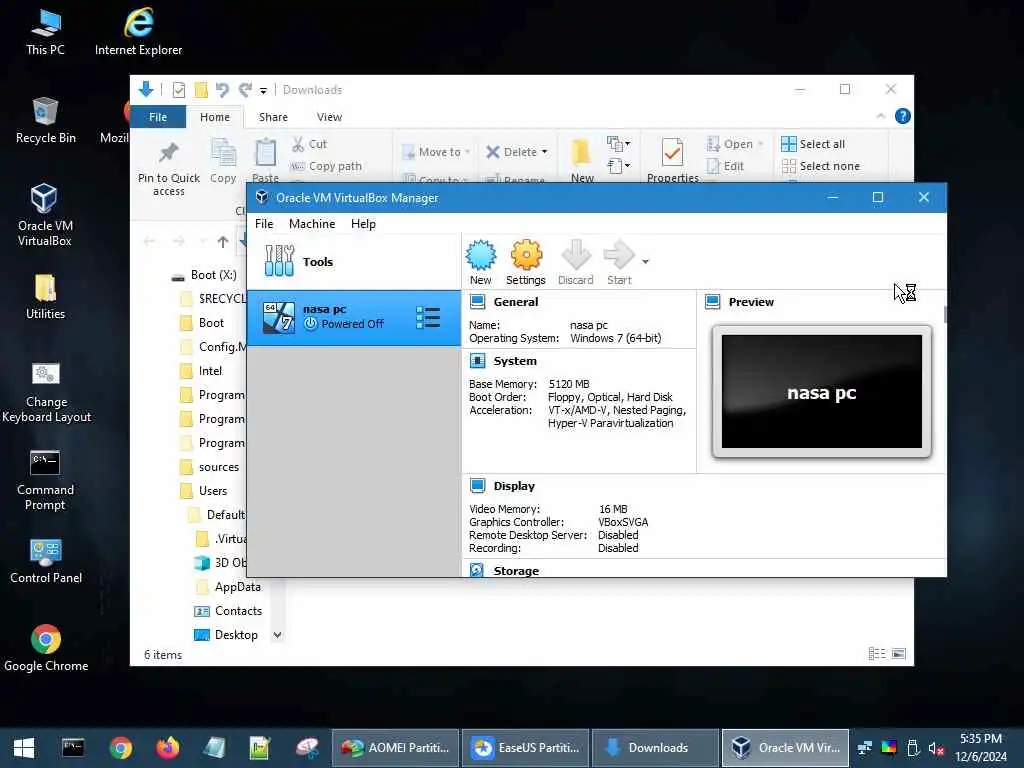The image size is (1024, 768).
Task: Click Select all in ribbon
Action: click(x=813, y=144)
